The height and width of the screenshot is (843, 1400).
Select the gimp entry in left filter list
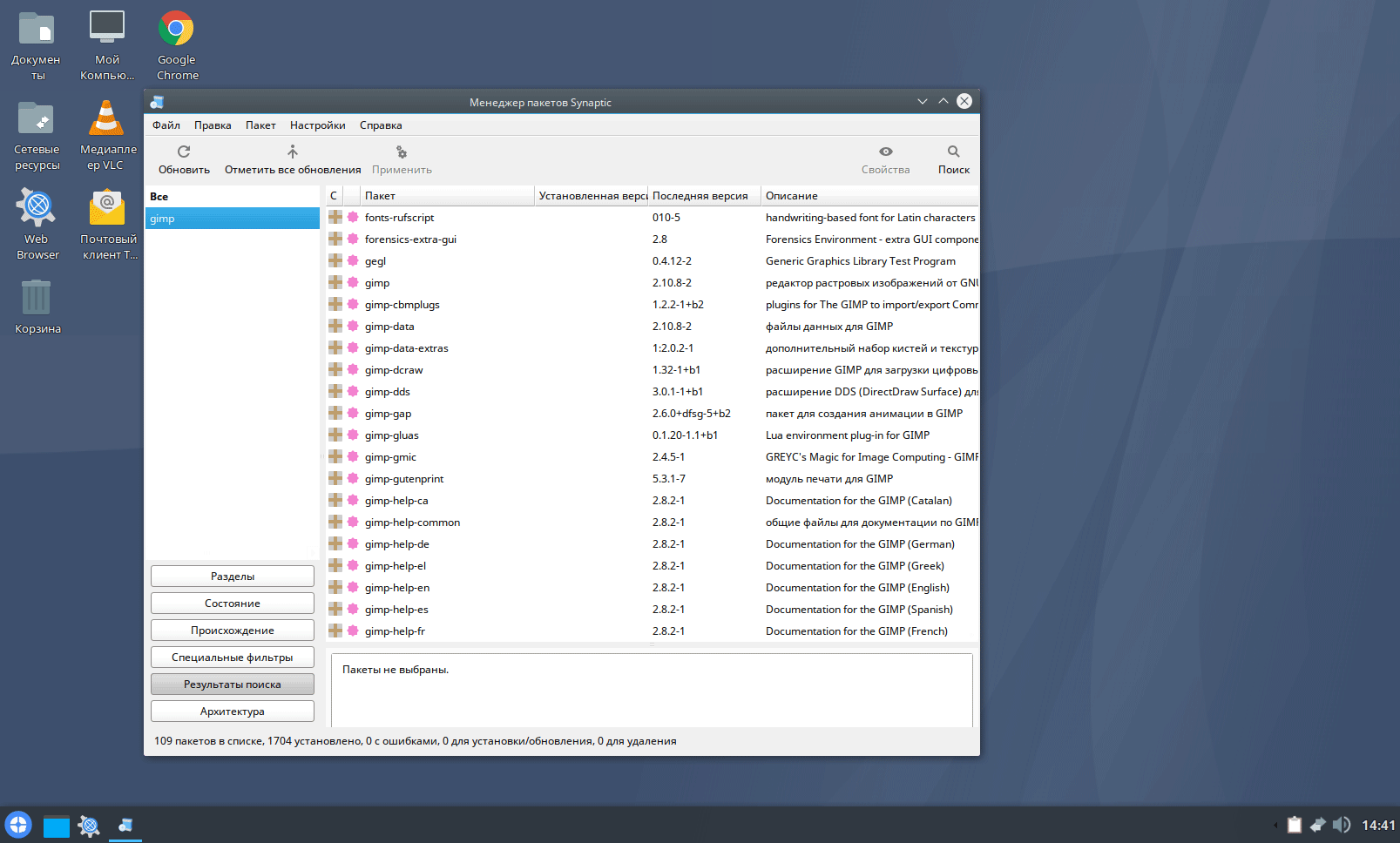(232, 219)
